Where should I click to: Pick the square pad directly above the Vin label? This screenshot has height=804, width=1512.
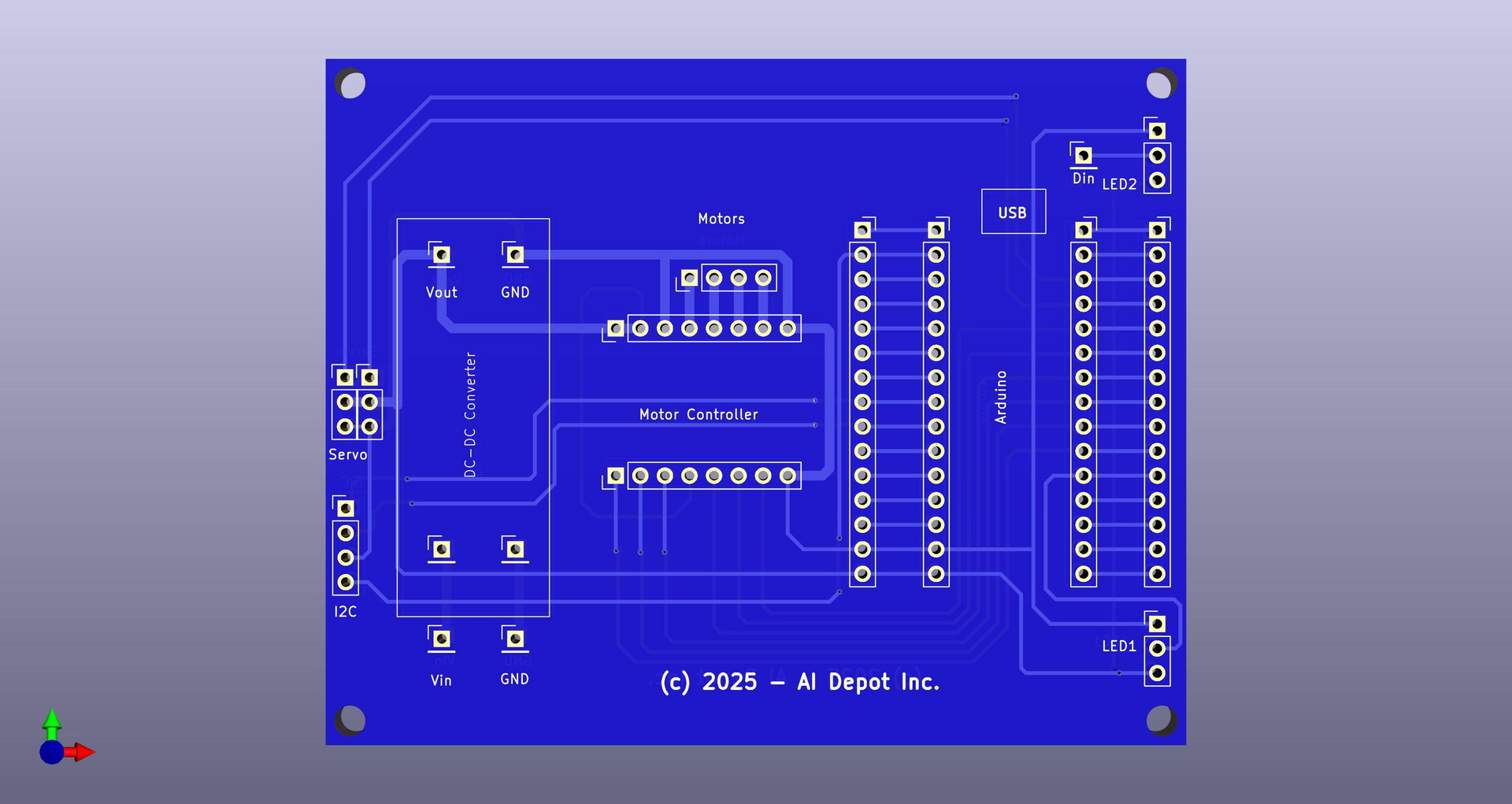tap(442, 639)
